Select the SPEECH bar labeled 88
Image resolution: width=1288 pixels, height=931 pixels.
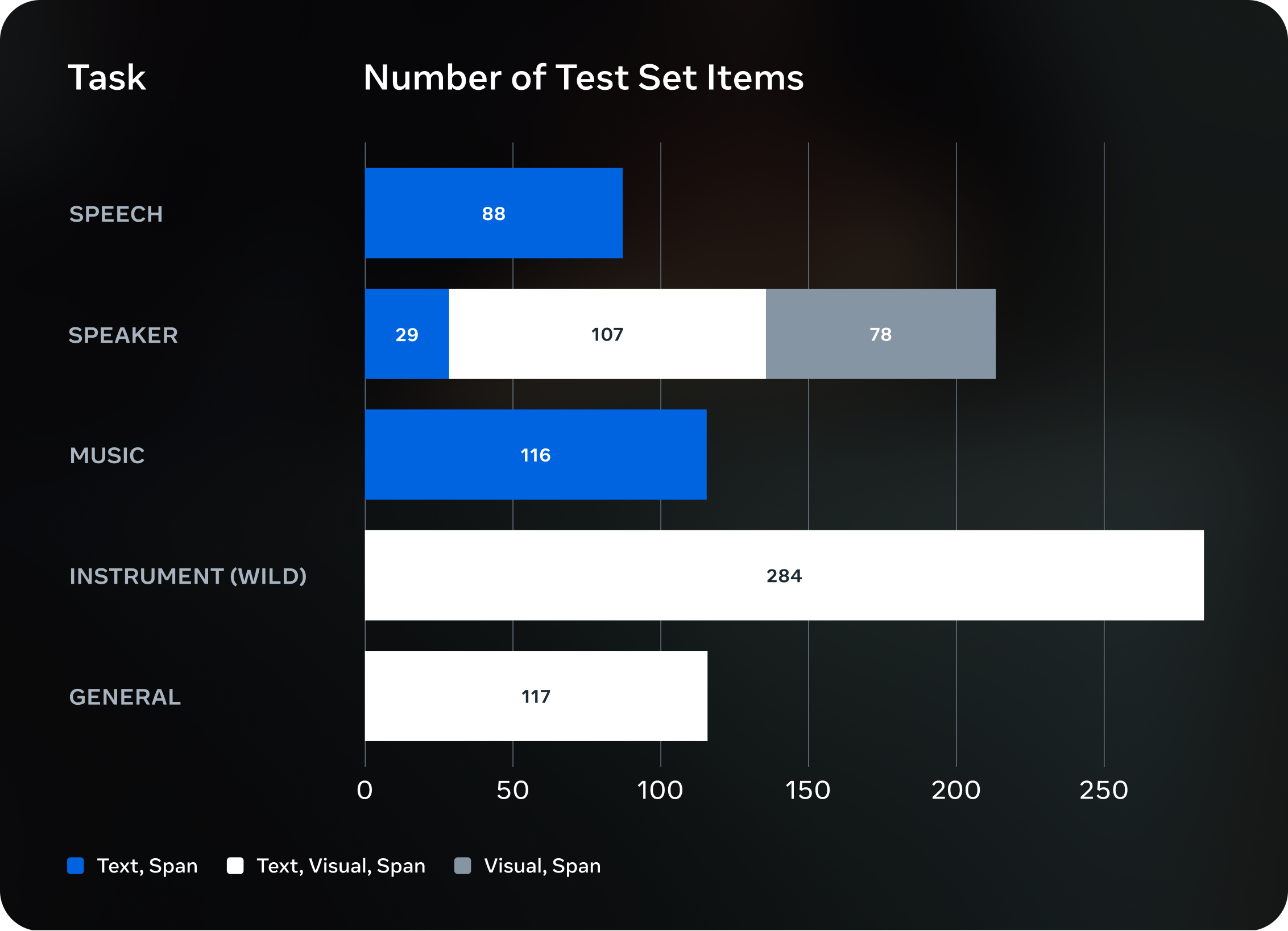(494, 213)
